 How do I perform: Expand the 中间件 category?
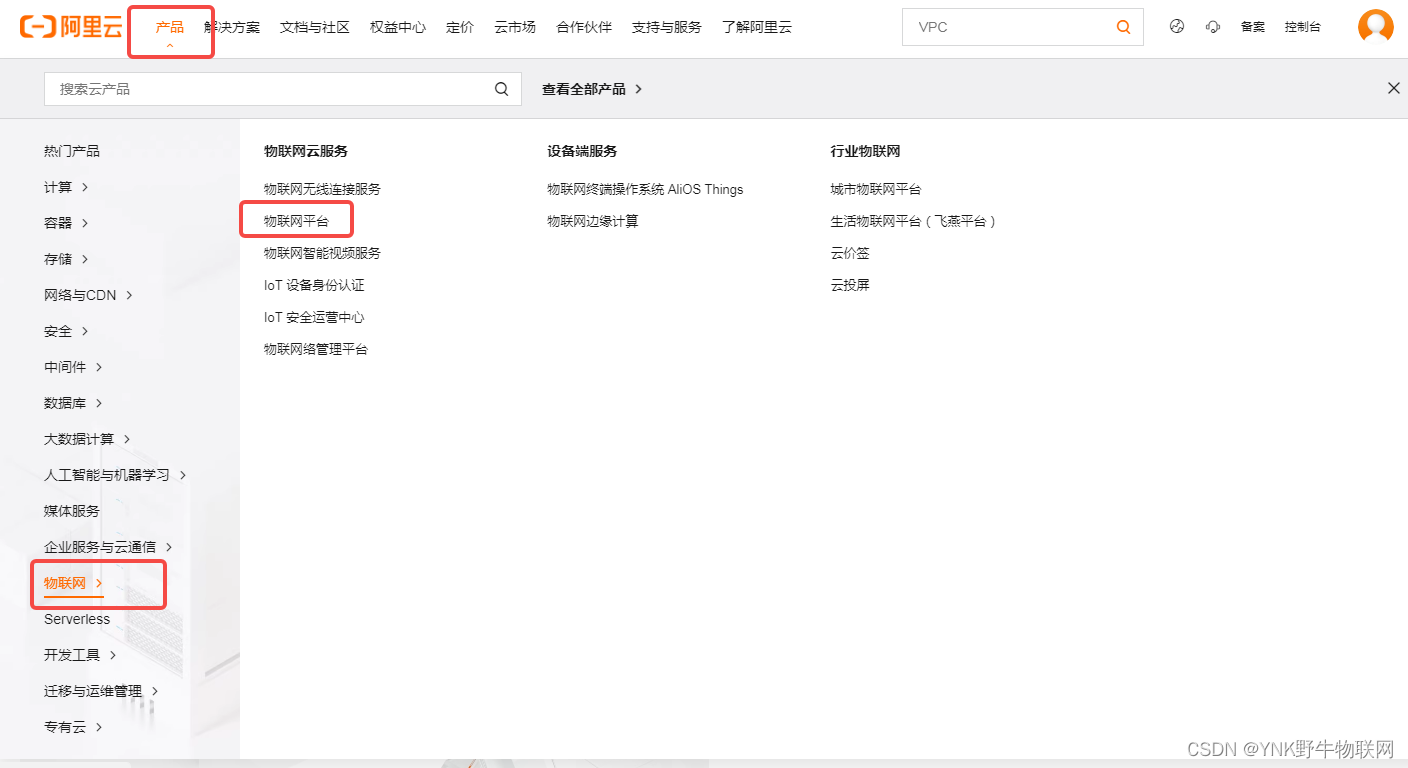pos(73,367)
